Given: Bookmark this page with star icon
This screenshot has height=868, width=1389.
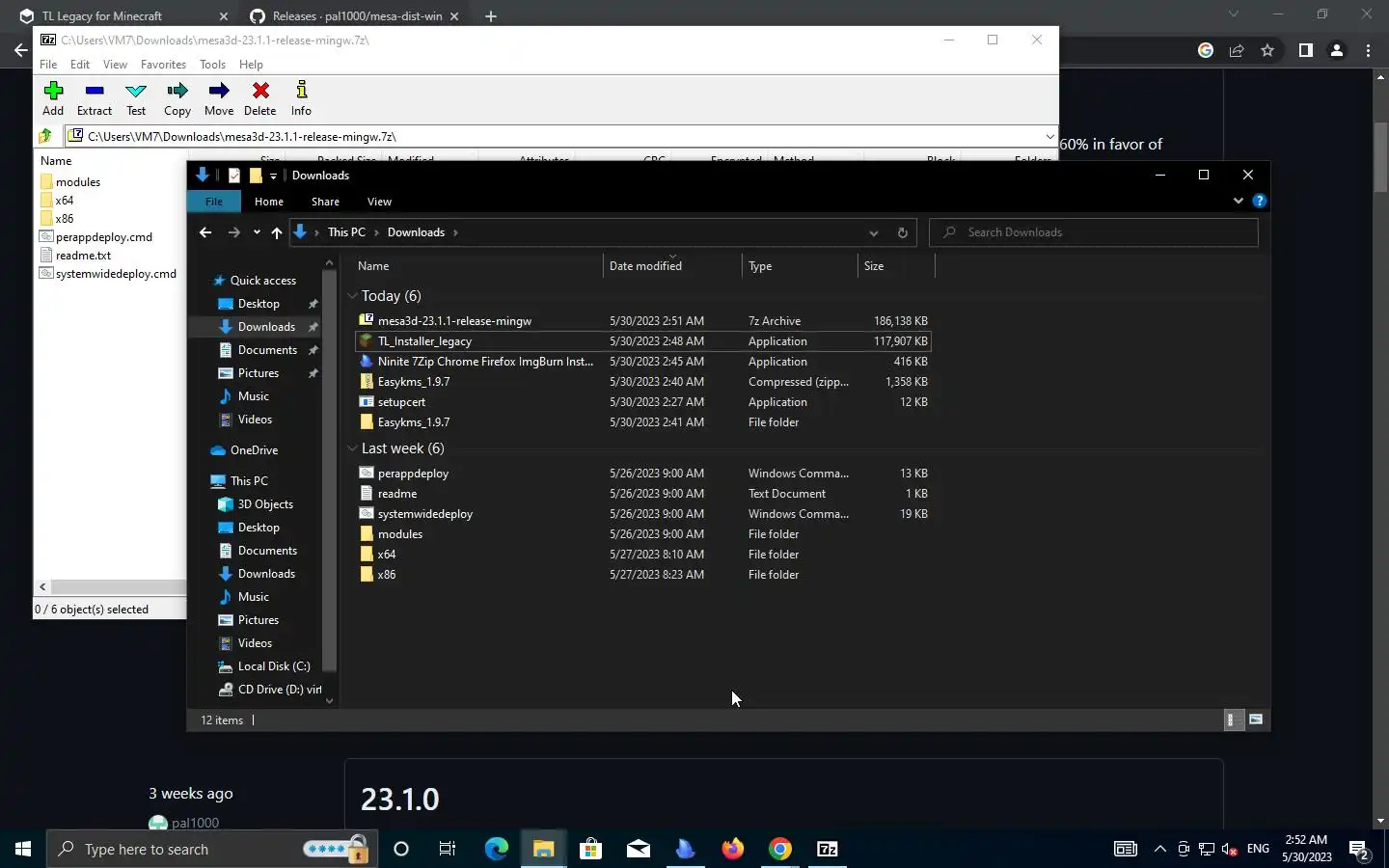Looking at the screenshot, I should point(1267,50).
